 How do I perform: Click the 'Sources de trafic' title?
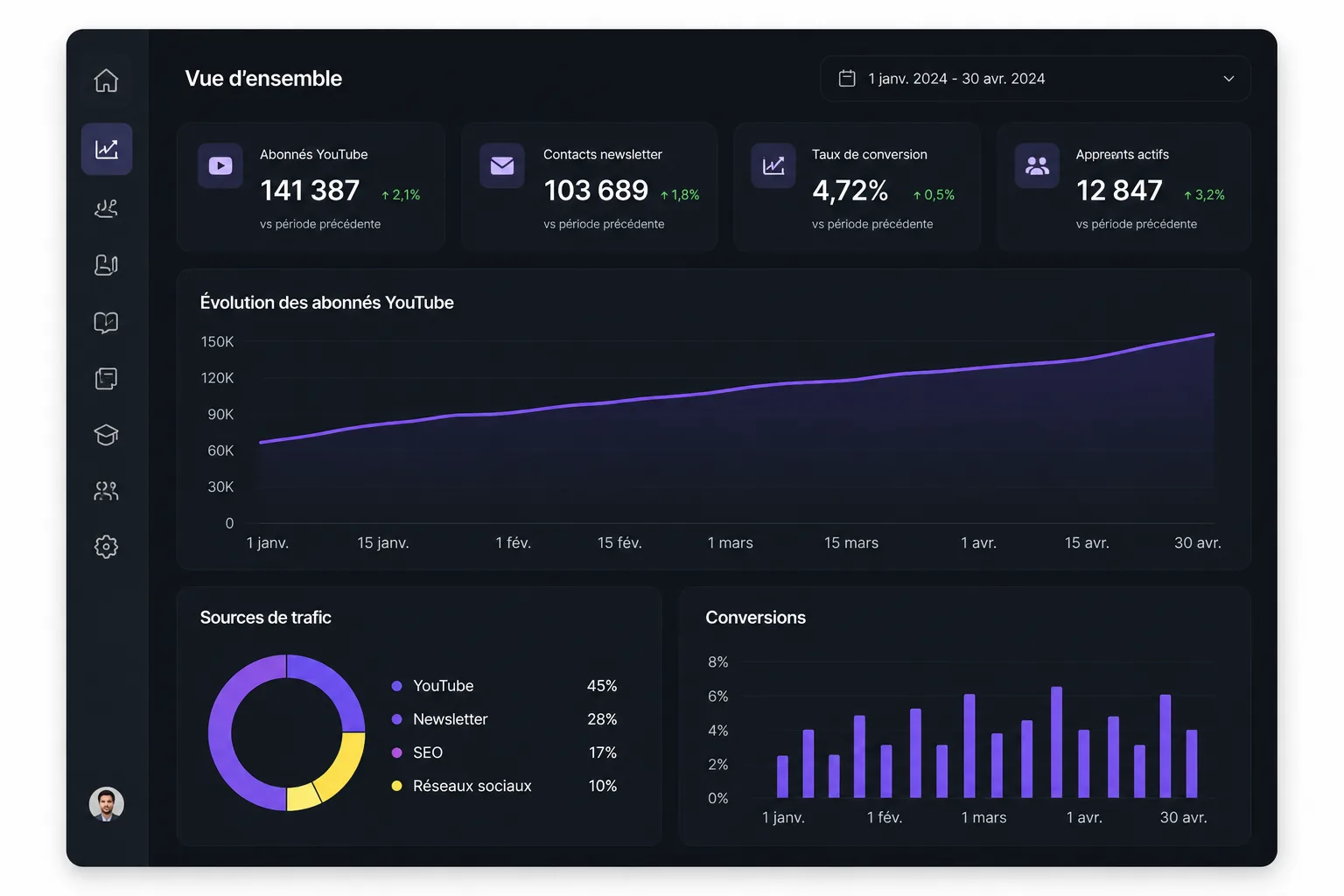click(265, 618)
